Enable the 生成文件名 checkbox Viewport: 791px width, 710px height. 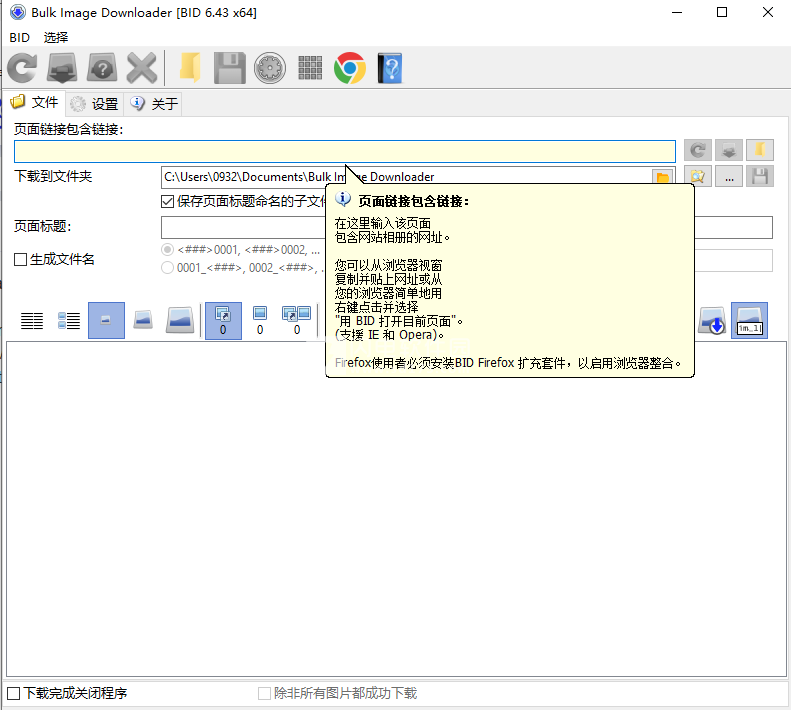(x=20, y=259)
